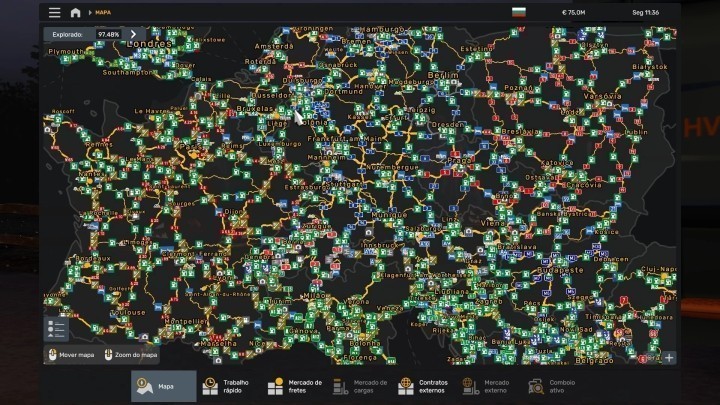This screenshot has height=405, width=720.
Task: Click the Mercado de cargas trailer icon
Action: pyautogui.click(x=341, y=386)
